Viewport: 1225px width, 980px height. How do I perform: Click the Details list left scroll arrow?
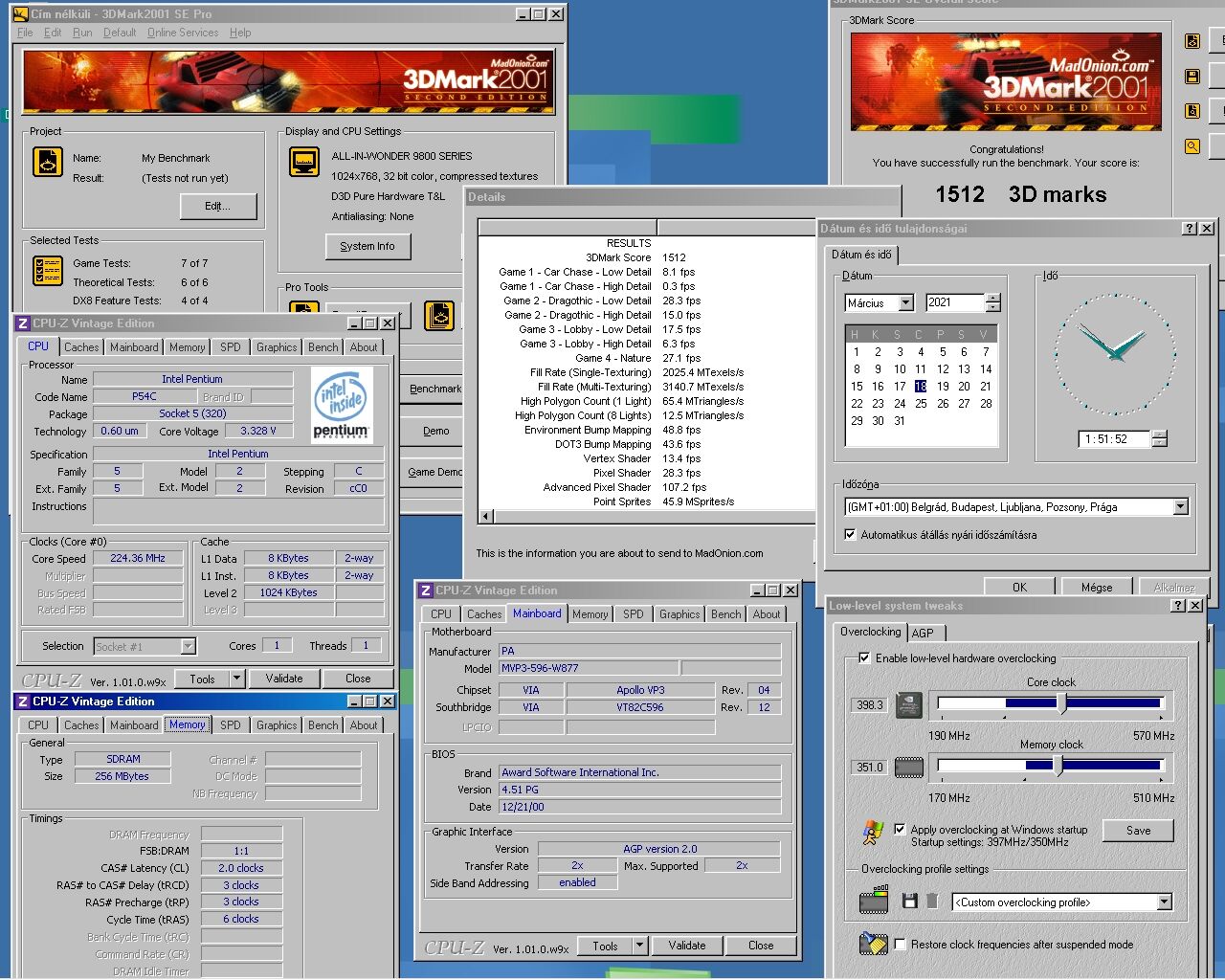486,517
